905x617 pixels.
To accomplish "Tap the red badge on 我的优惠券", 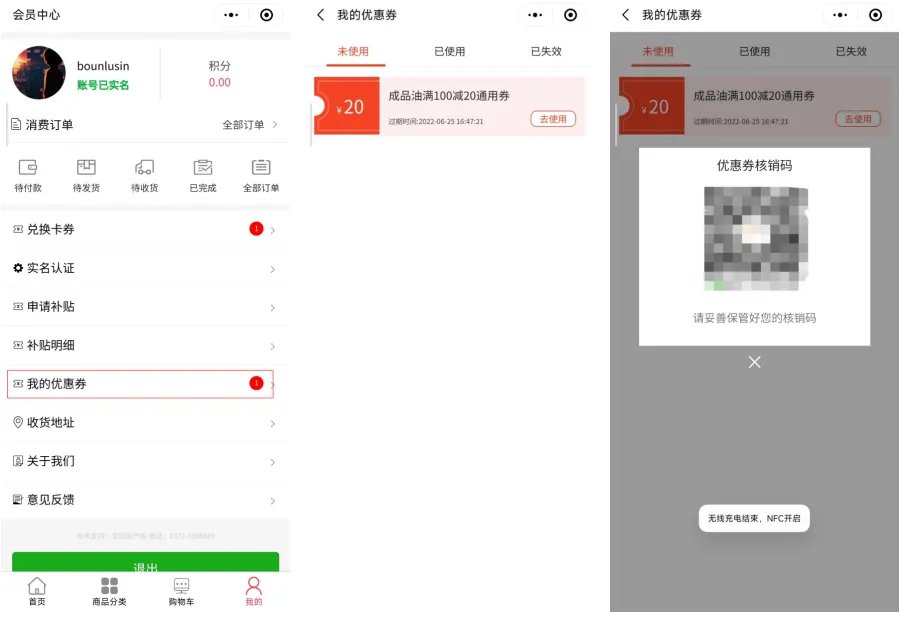I will click(x=256, y=383).
